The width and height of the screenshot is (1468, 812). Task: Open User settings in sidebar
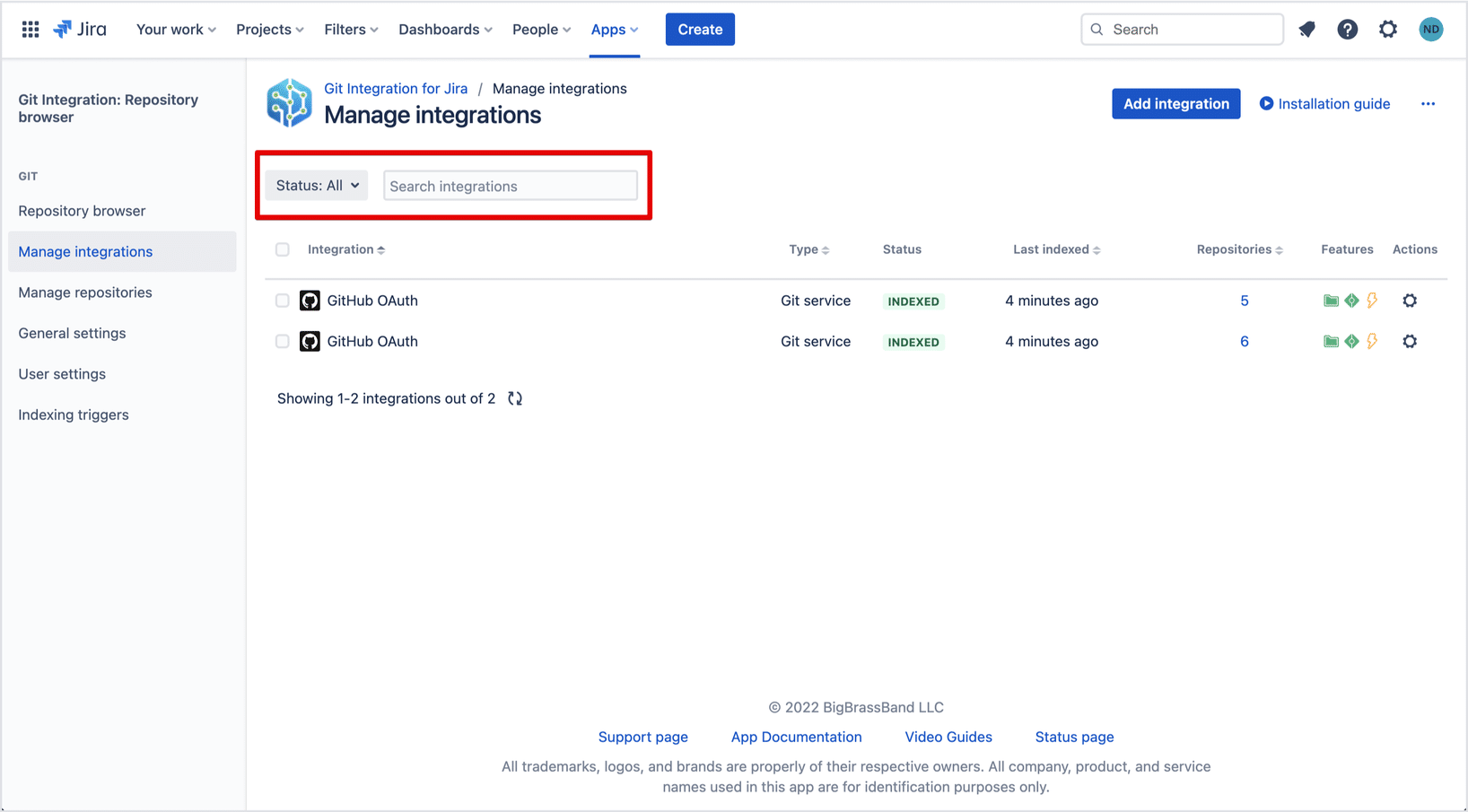[62, 374]
